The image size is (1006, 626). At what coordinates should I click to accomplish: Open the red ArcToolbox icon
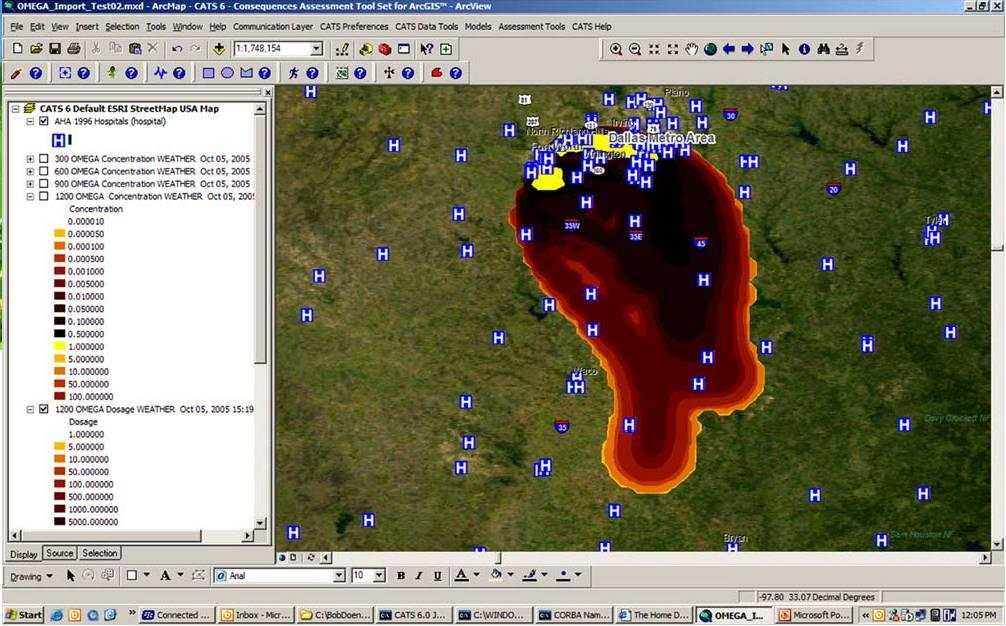click(385, 49)
